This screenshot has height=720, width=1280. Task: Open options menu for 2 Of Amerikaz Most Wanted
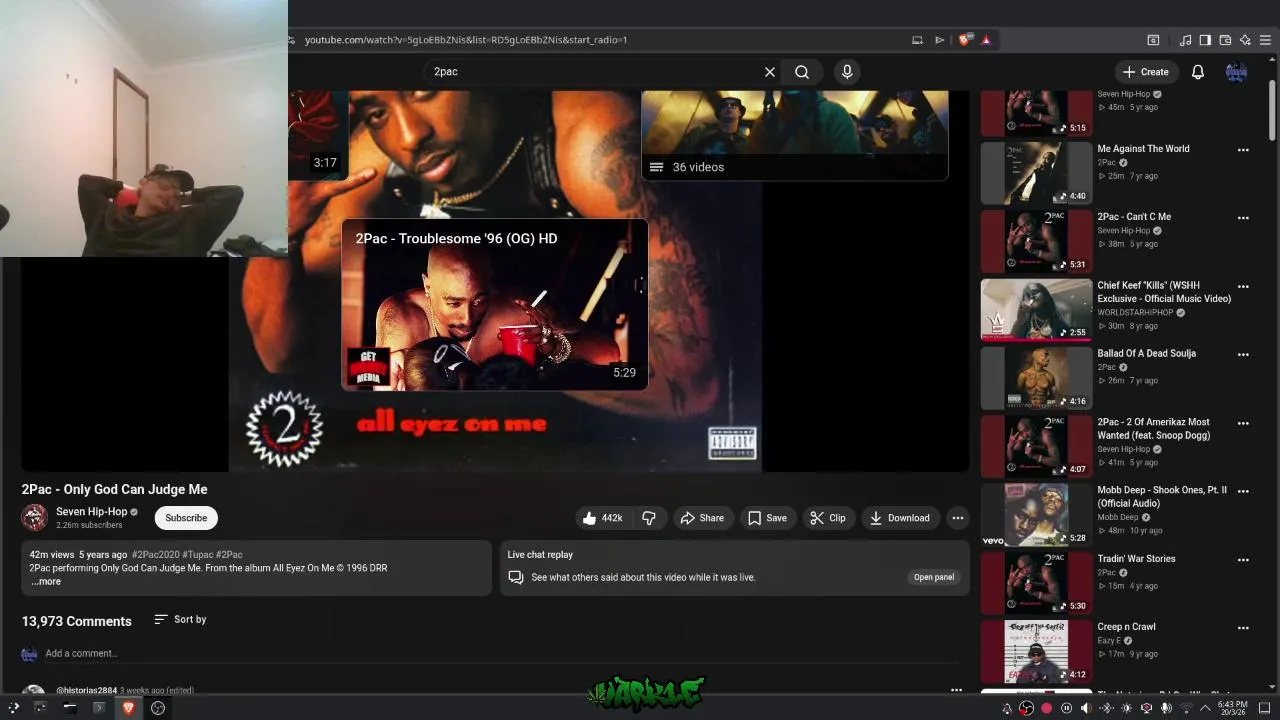1243,423
